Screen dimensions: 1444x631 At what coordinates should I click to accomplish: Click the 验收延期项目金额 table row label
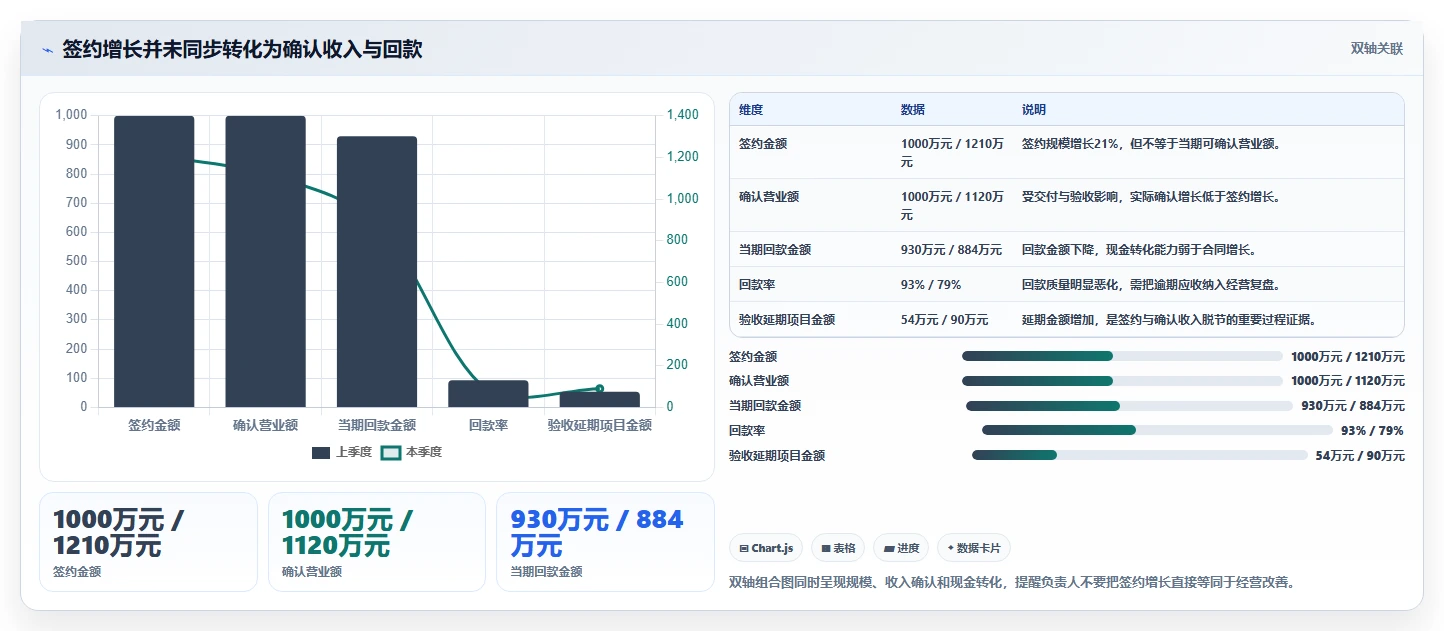pyautogui.click(x=787, y=320)
